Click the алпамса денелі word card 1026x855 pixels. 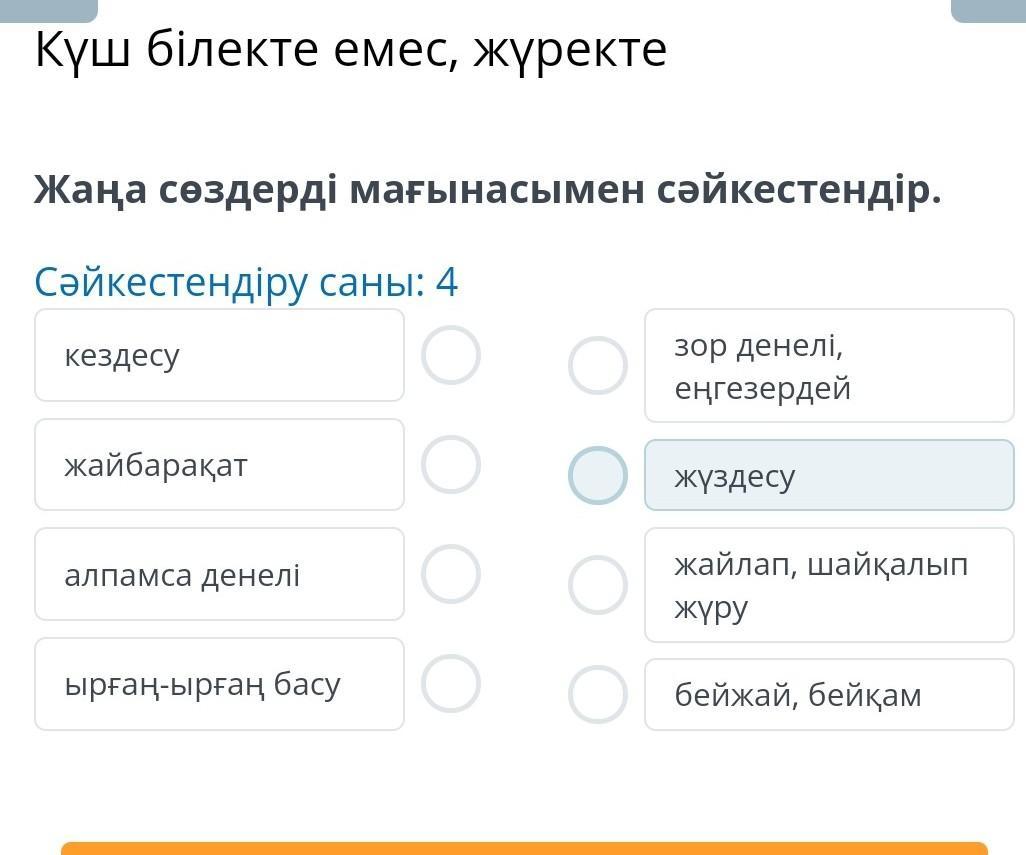click(x=219, y=574)
